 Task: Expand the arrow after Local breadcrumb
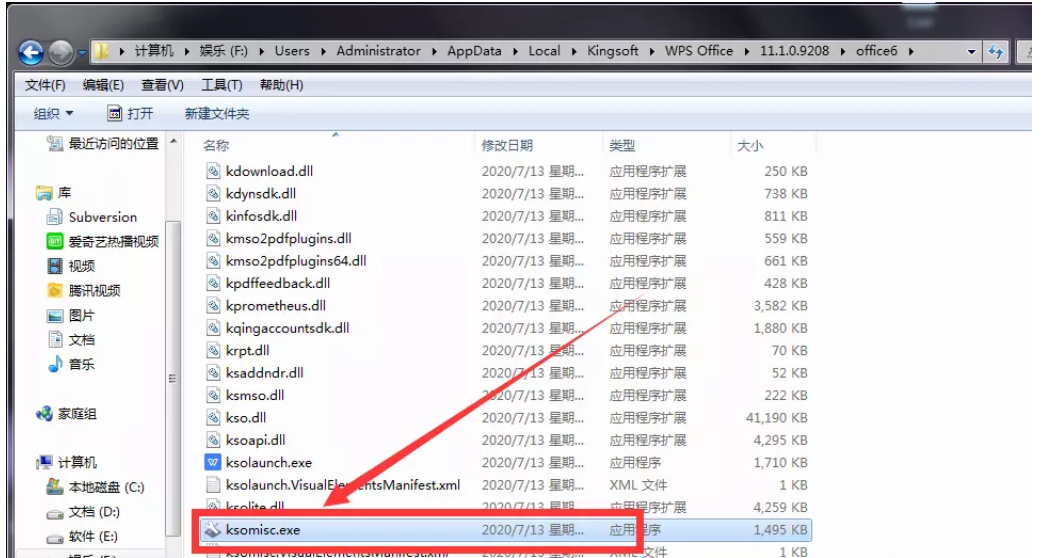pos(573,51)
